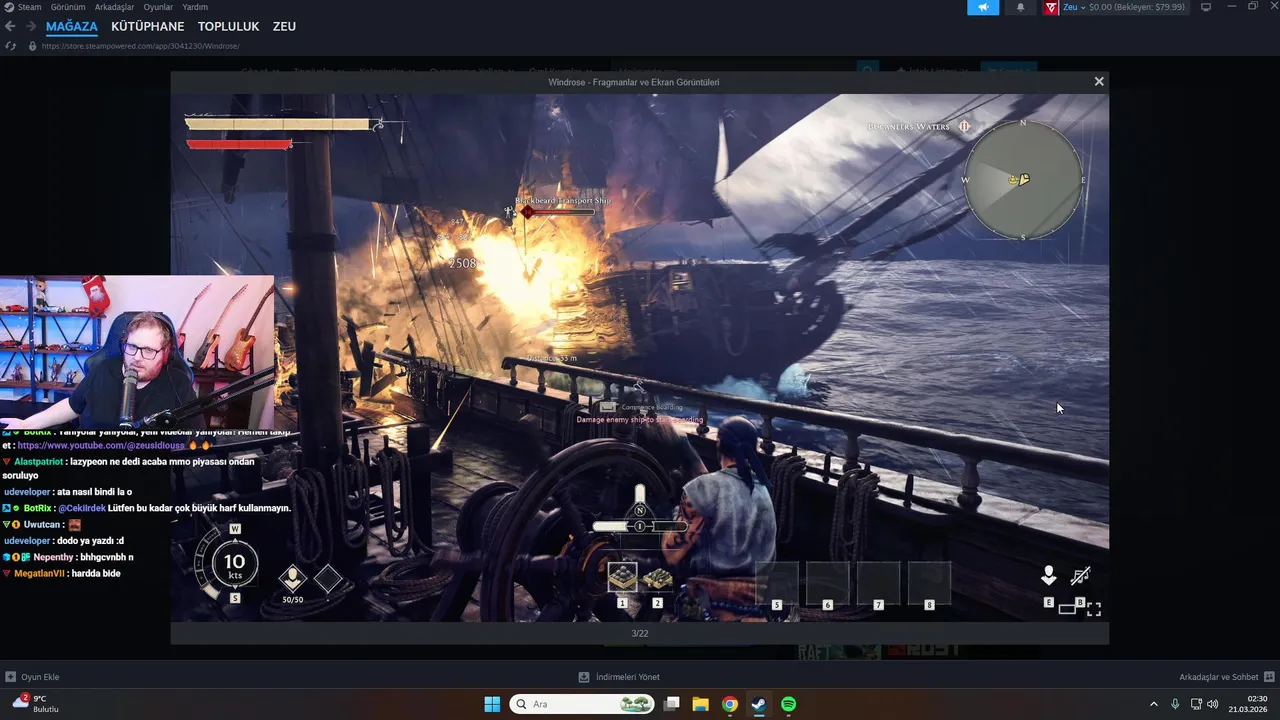
Task: Show hidden system tray icons
Action: point(1153,704)
